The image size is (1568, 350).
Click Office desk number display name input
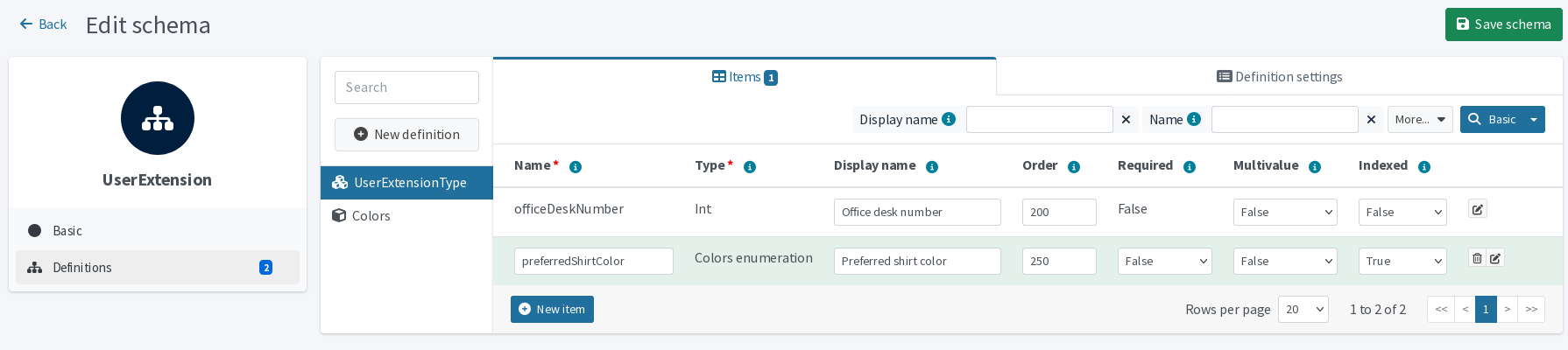917,212
